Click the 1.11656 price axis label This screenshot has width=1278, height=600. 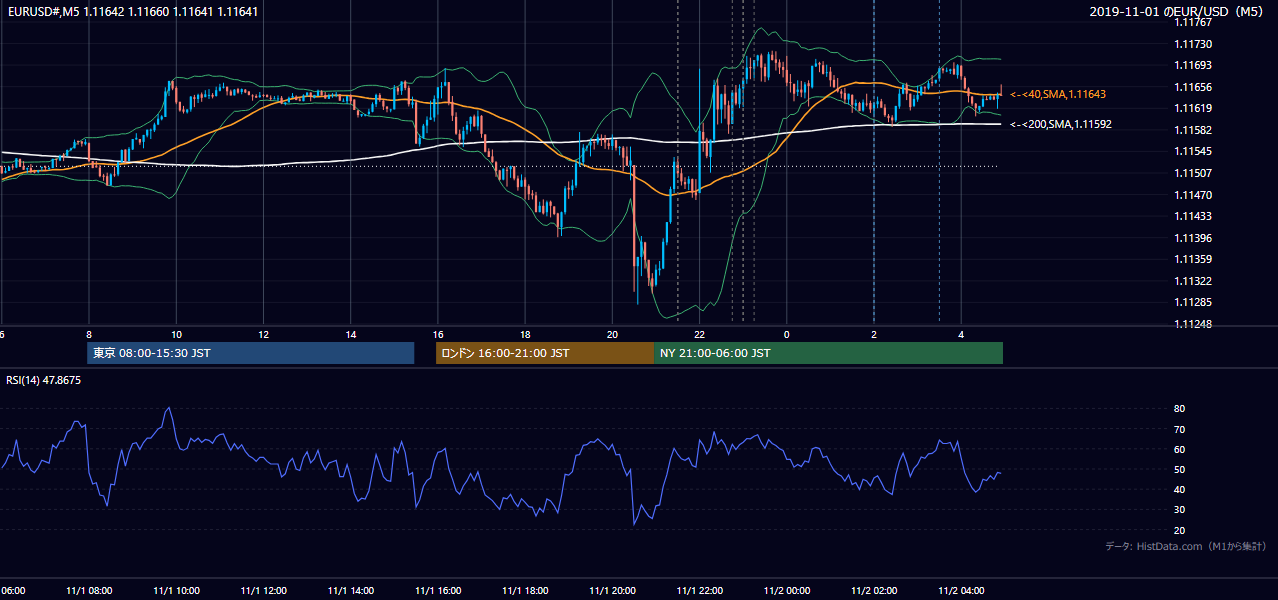coord(1192,88)
